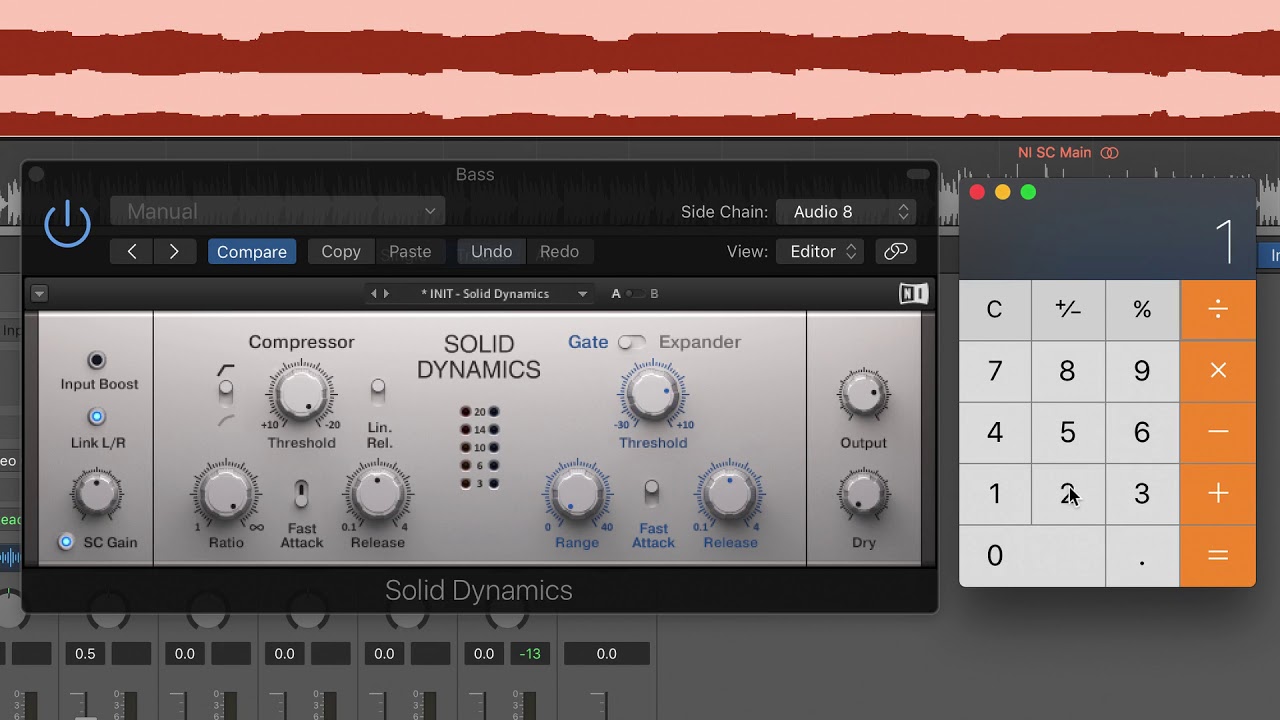Toggle the Link L/R button
Screen dimensions: 1280x720
point(97,417)
